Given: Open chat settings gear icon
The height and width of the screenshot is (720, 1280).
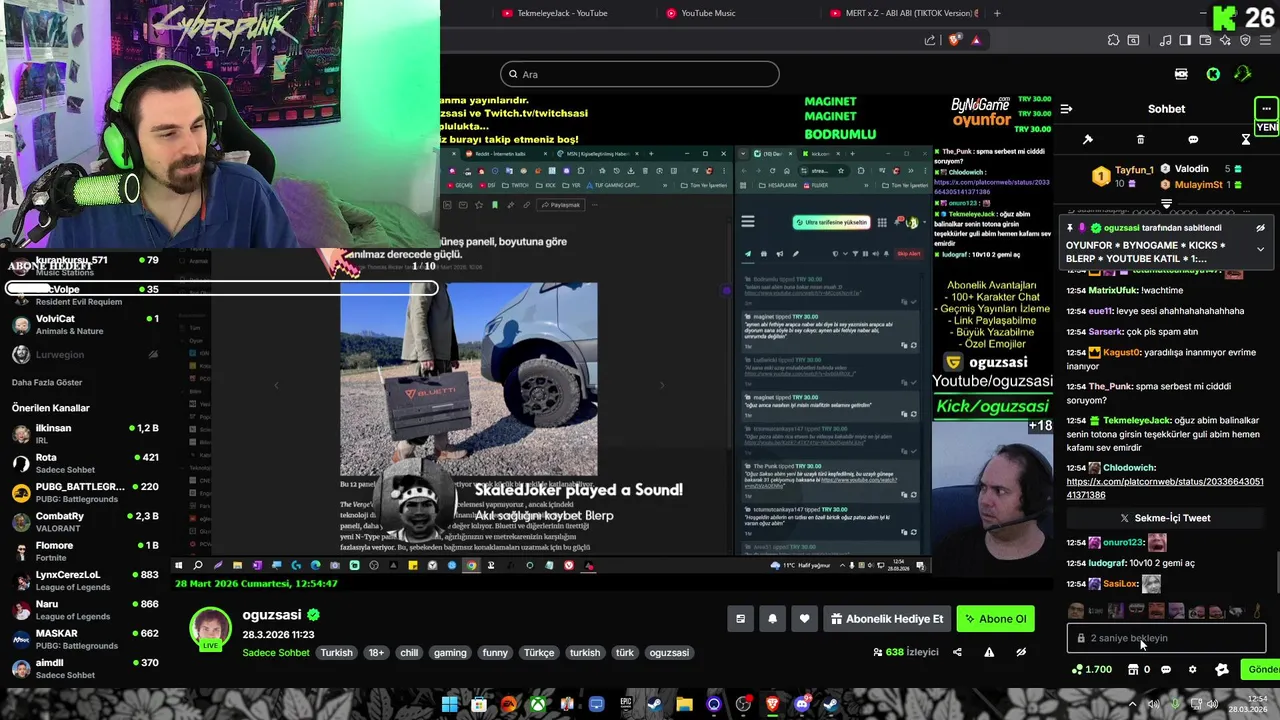Looking at the screenshot, I should click(x=1192, y=669).
